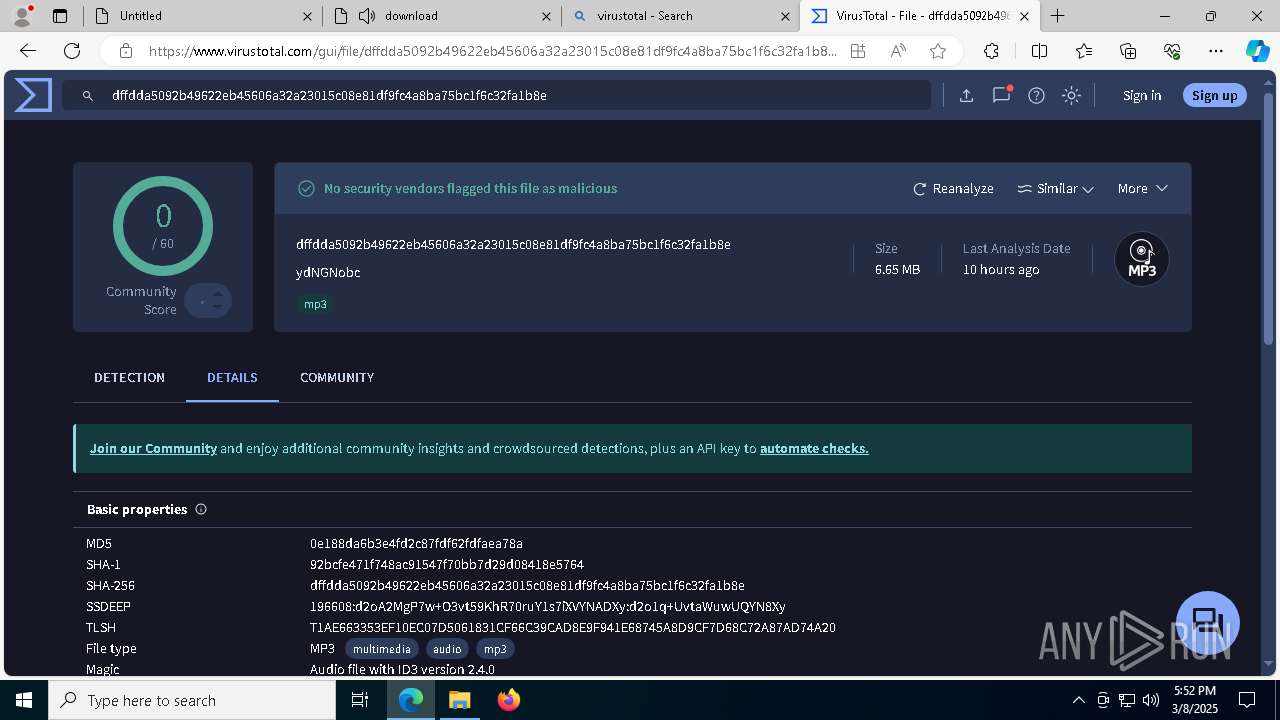The image size is (1280, 720).
Task: Click the Split screen icon
Action: coord(1039,51)
